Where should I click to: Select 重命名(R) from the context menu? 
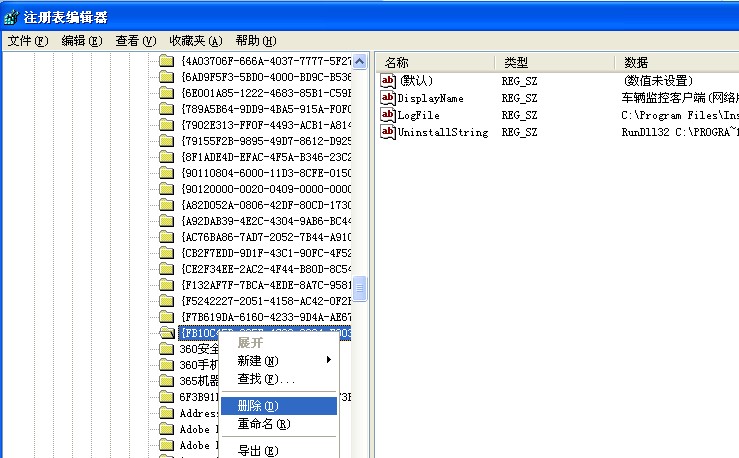pos(263,424)
